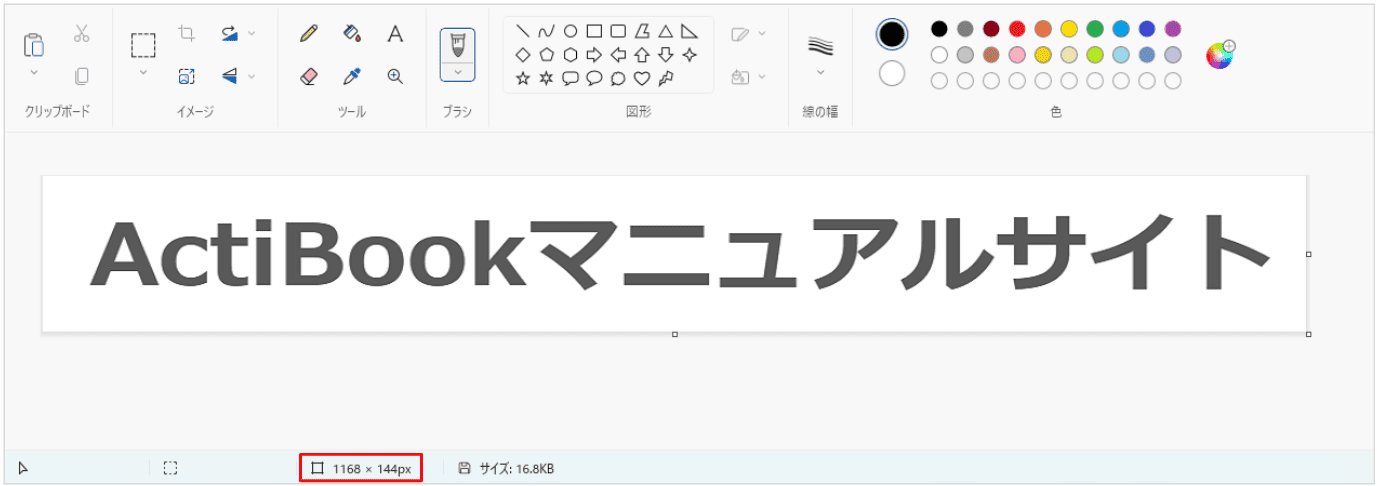The image size is (1377, 486).
Task: Select the black primary color circle
Action: pos(892,34)
